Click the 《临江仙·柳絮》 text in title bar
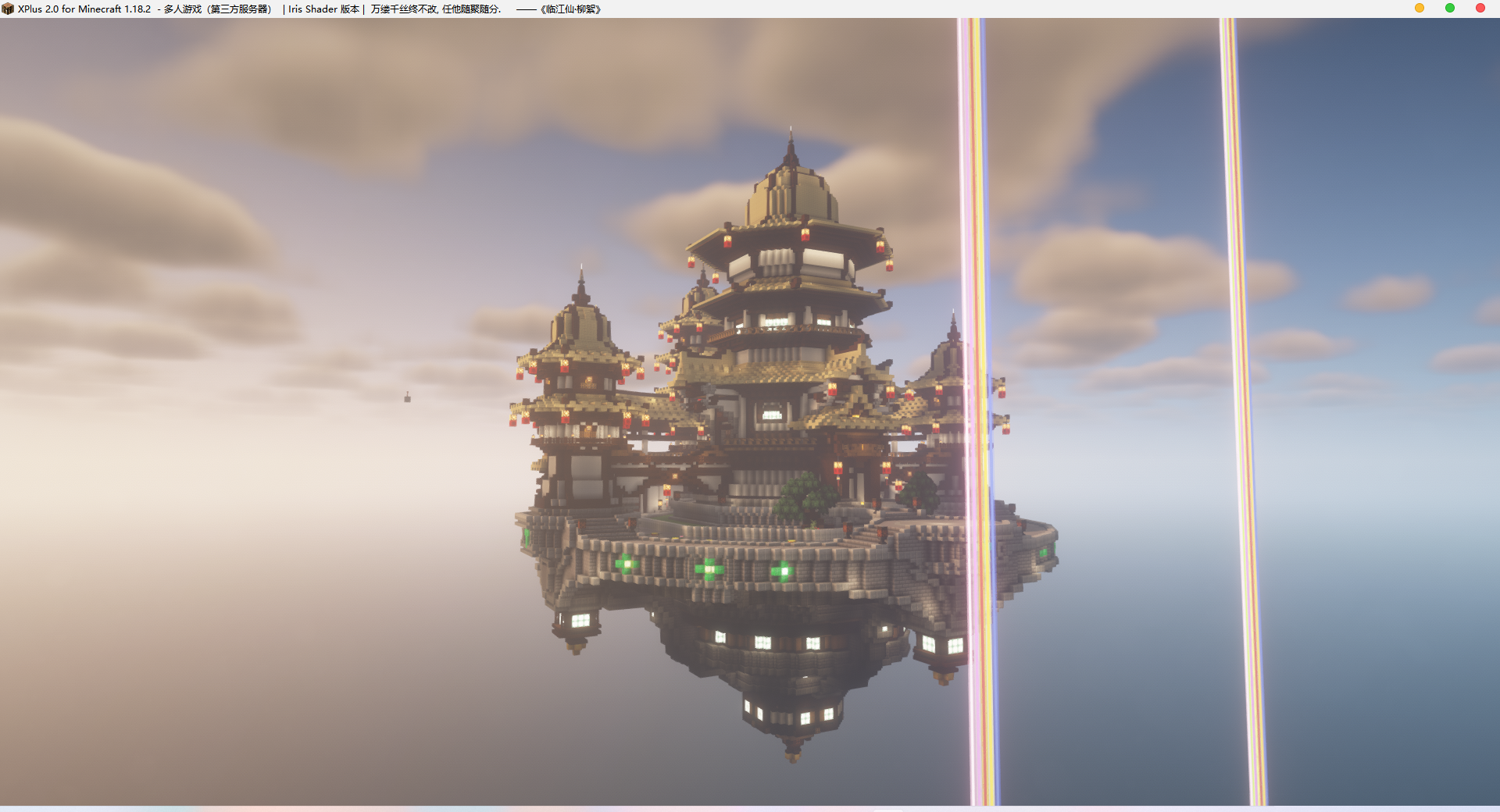Viewport: 1500px width, 812px height. 570,9
